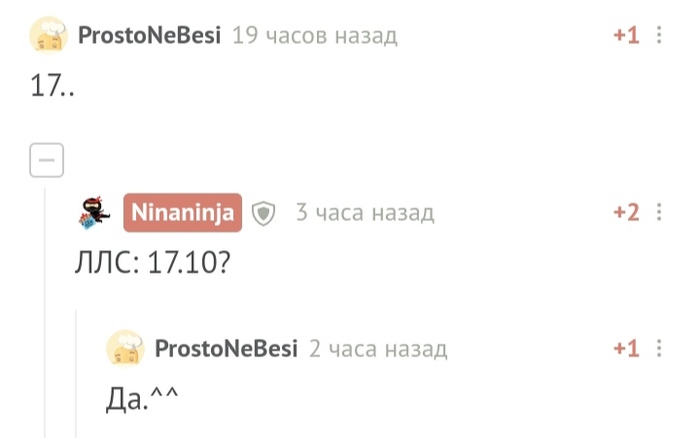
Task: Click the +2 rating on Ninaninja's comment
Action: click(625, 212)
